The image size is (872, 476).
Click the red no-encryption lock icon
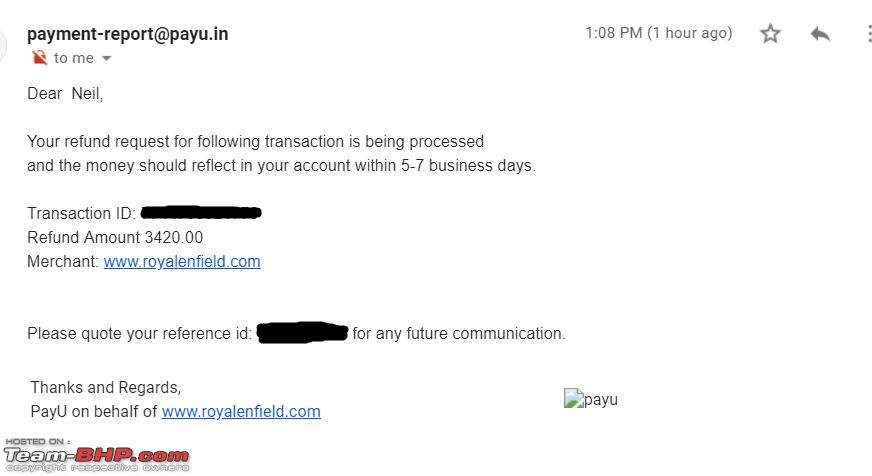pos(39,57)
